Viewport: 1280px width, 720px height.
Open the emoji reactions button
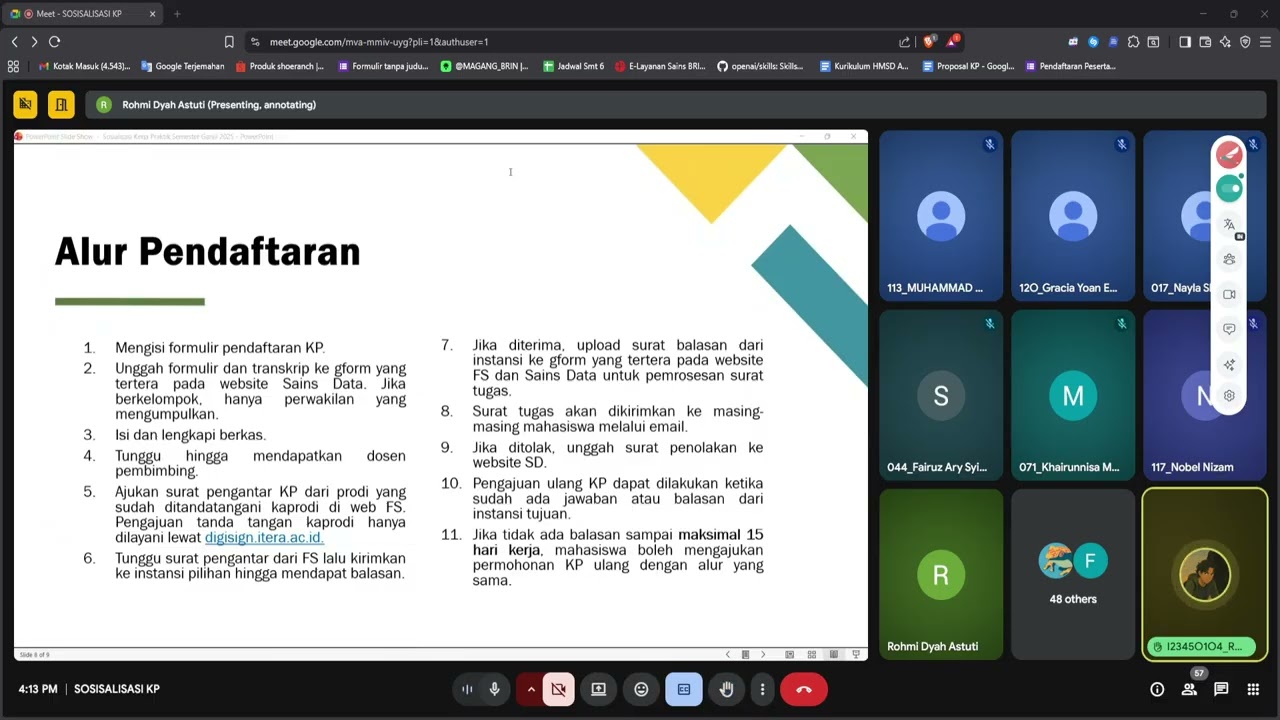[x=641, y=689]
